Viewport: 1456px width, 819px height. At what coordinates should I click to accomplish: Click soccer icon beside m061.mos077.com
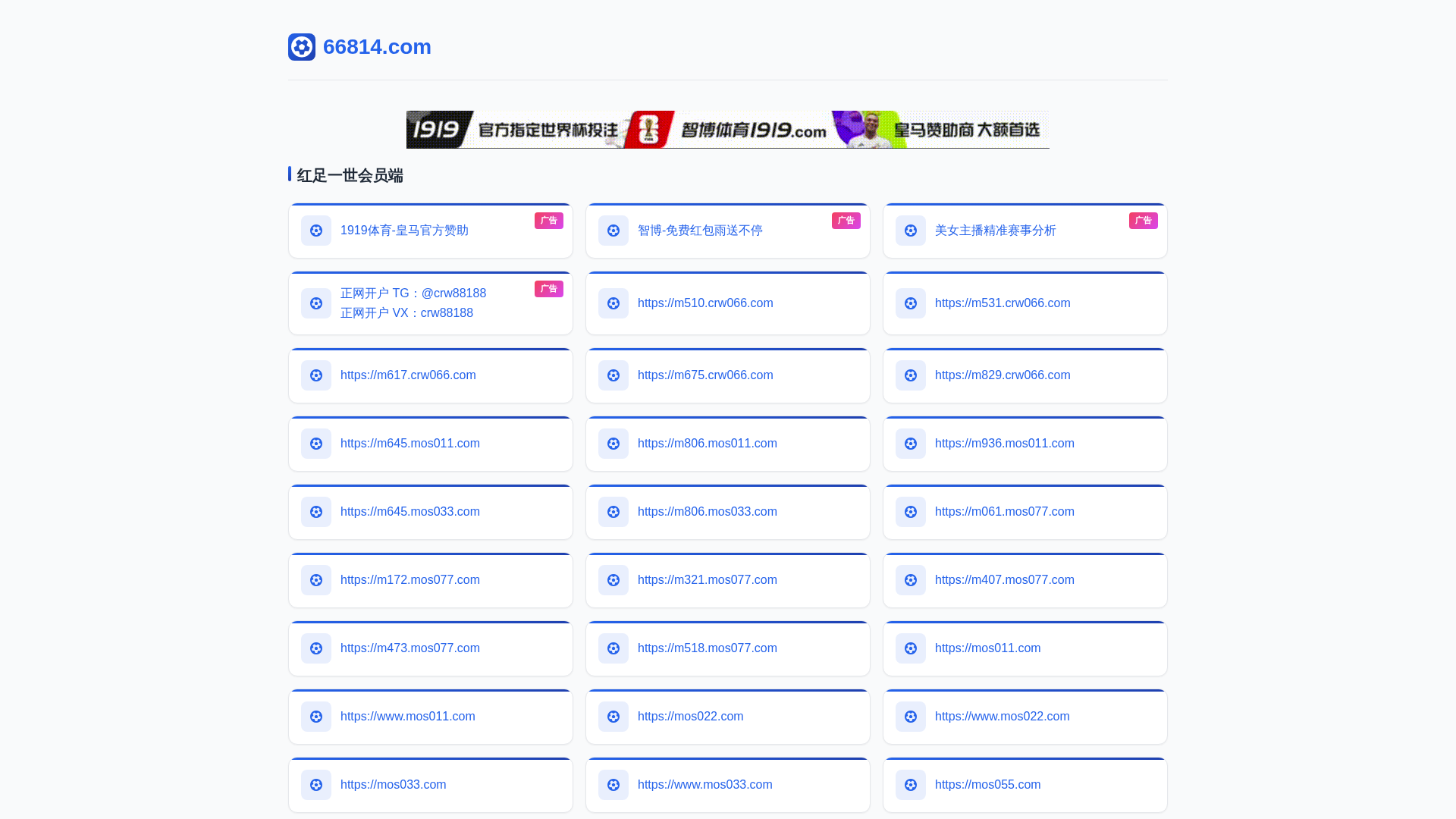coord(911,512)
